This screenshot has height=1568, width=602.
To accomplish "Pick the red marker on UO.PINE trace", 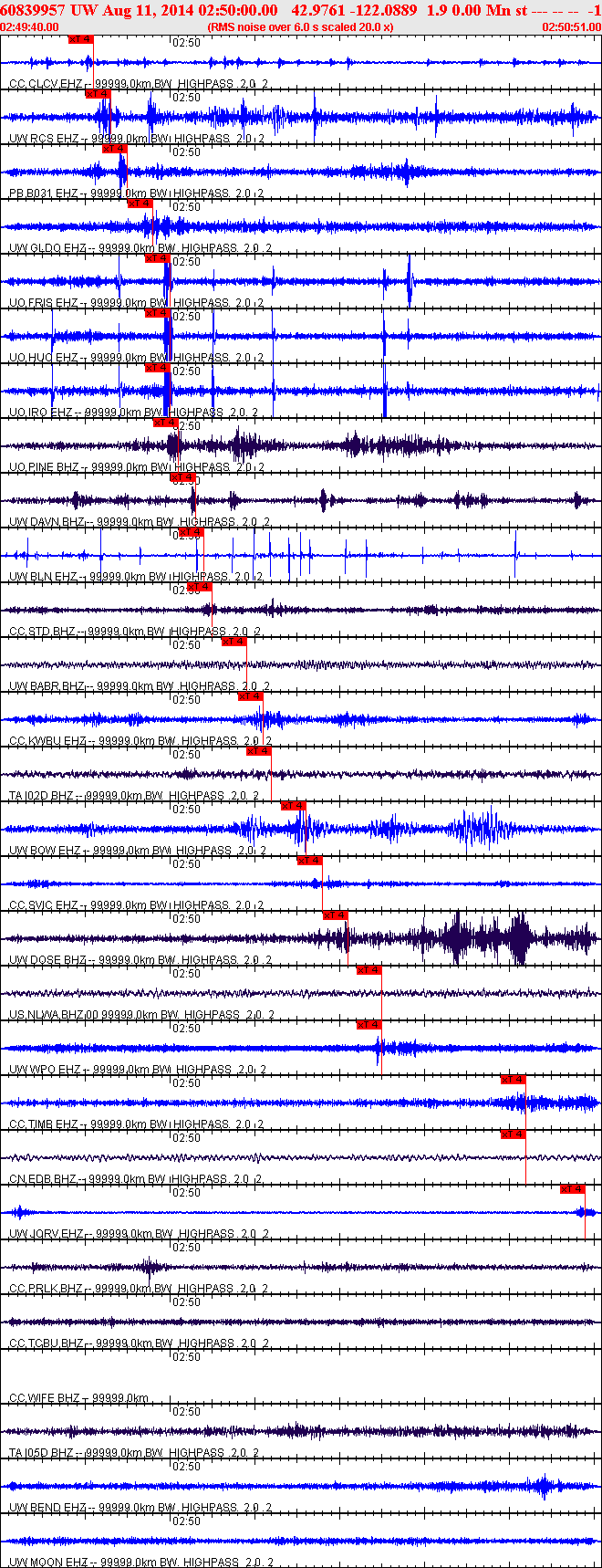I will click(x=165, y=423).
